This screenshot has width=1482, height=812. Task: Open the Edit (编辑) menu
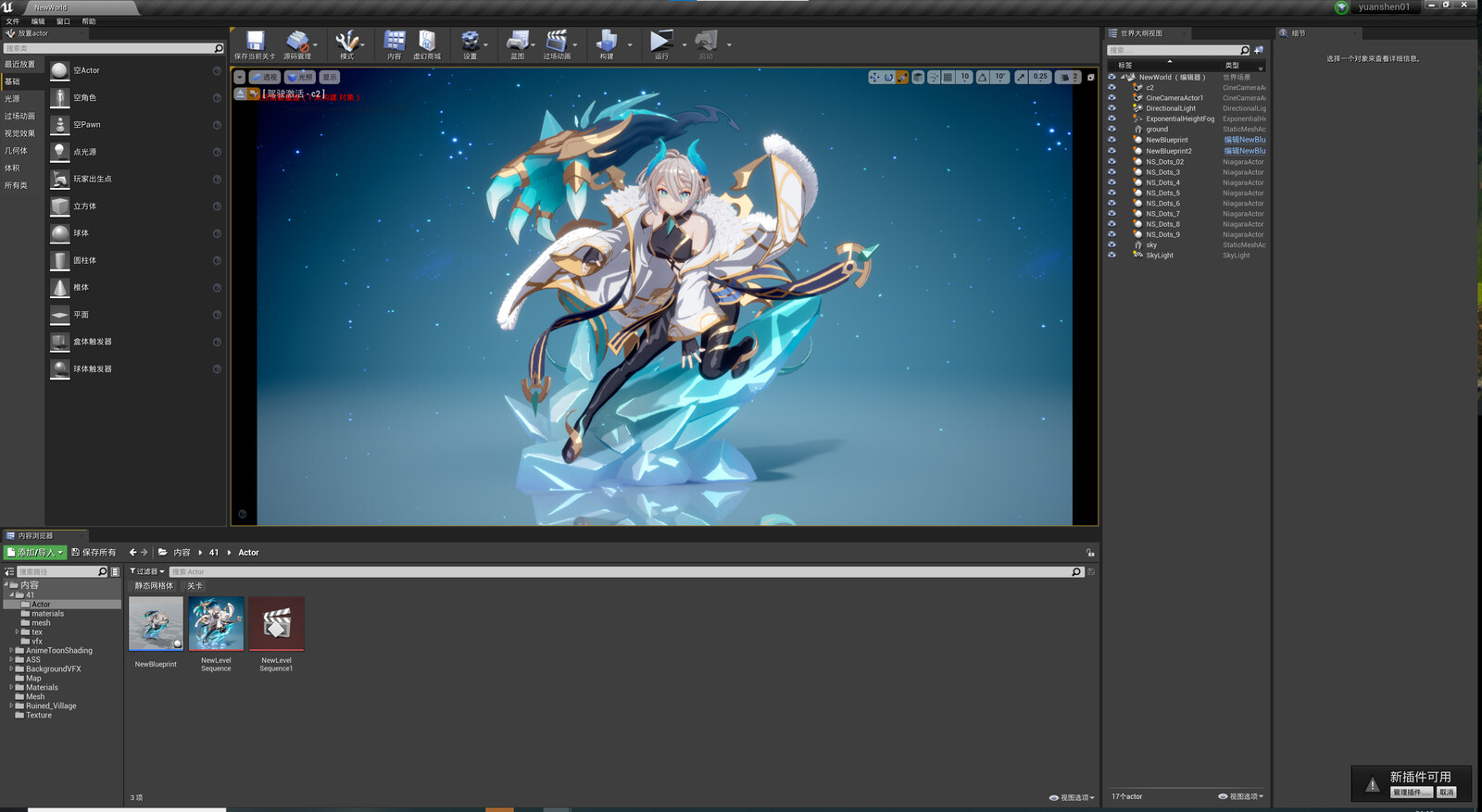[x=38, y=21]
